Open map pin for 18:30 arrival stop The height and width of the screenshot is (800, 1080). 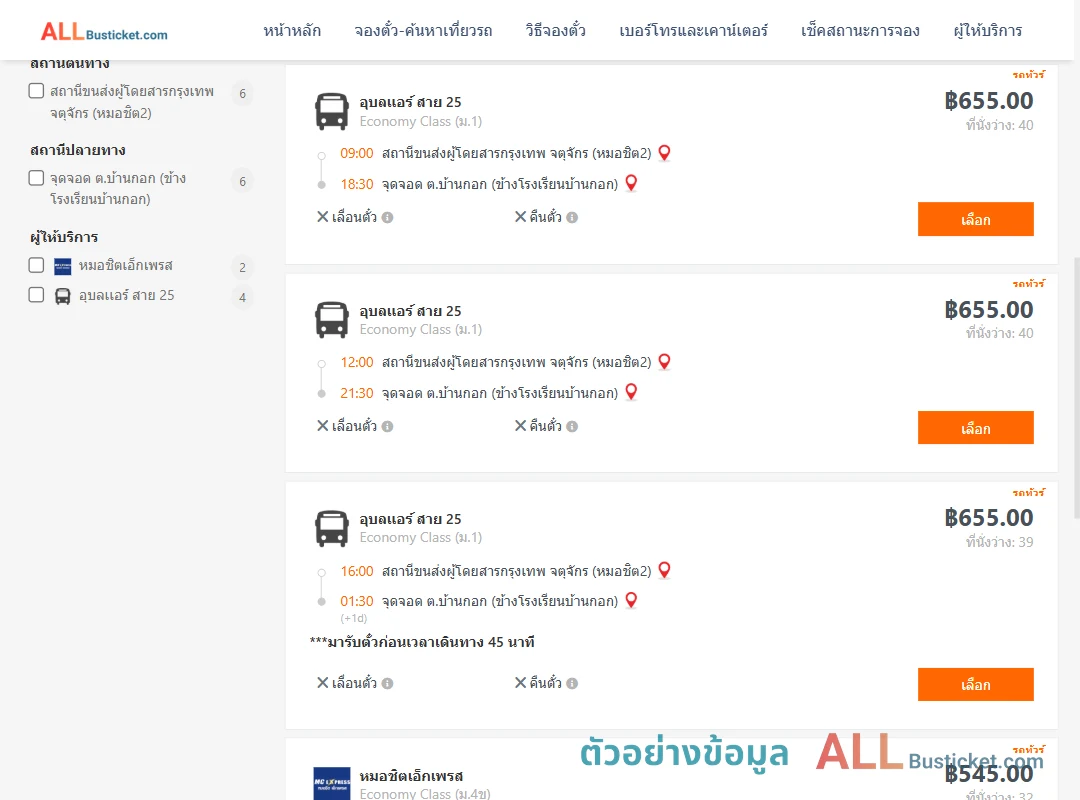click(x=631, y=183)
